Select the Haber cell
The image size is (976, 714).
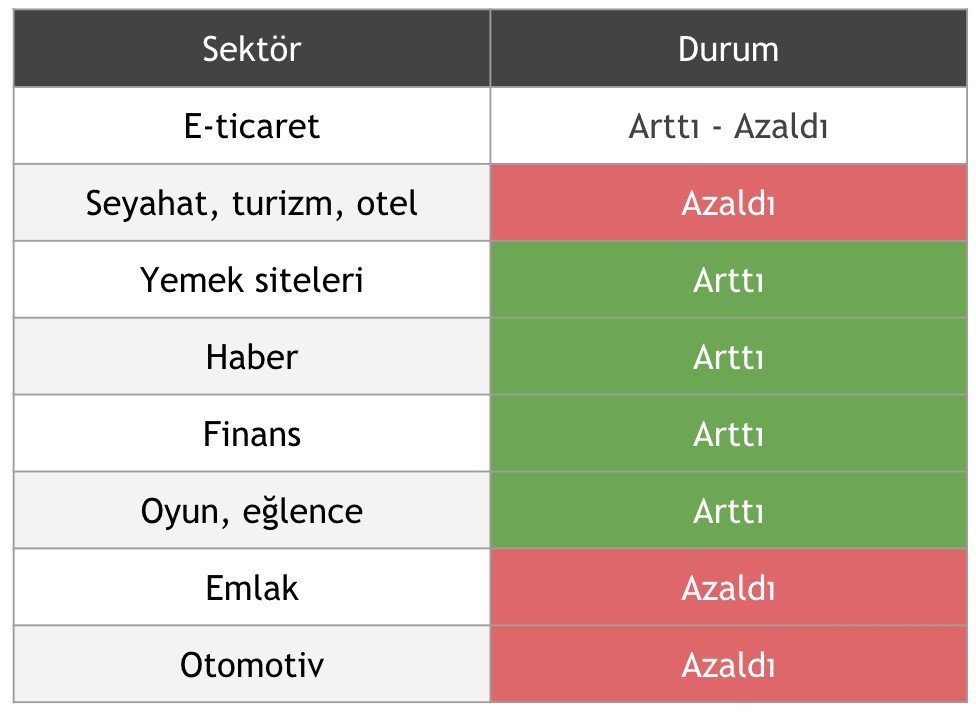252,357
